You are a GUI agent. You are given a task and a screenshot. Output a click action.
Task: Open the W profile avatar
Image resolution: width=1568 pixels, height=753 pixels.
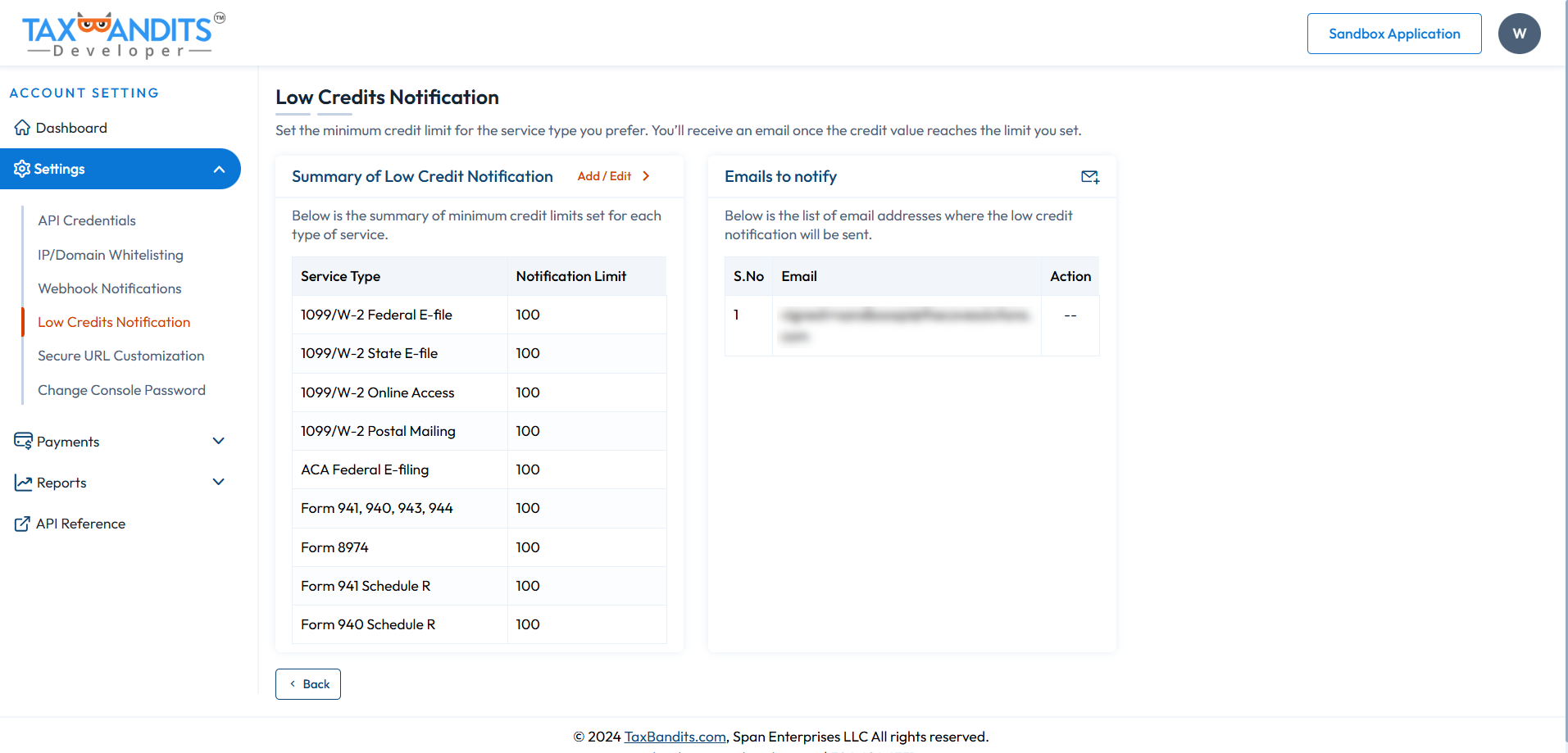click(1519, 33)
